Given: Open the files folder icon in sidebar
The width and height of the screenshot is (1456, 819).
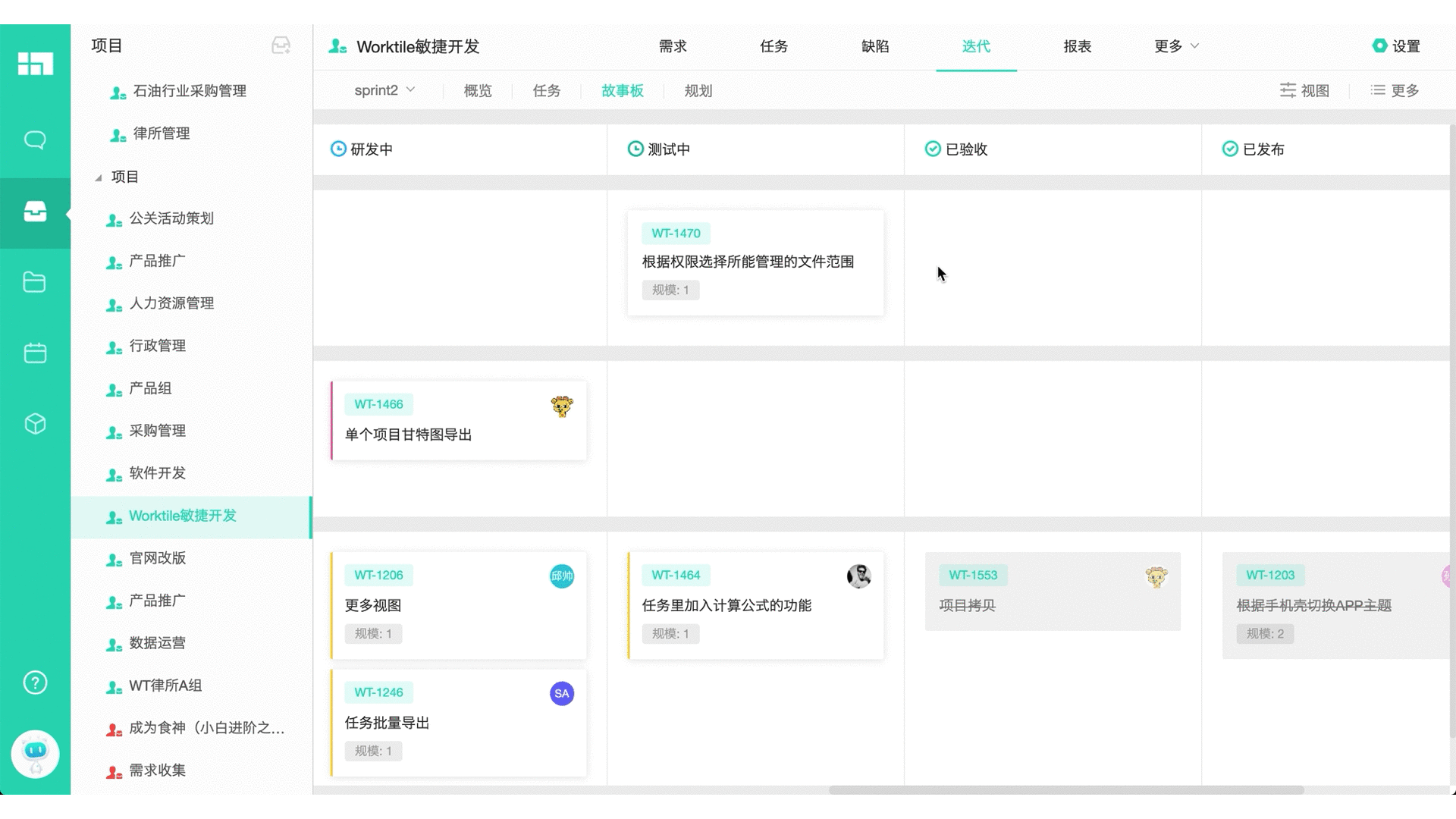Looking at the screenshot, I should tap(35, 282).
